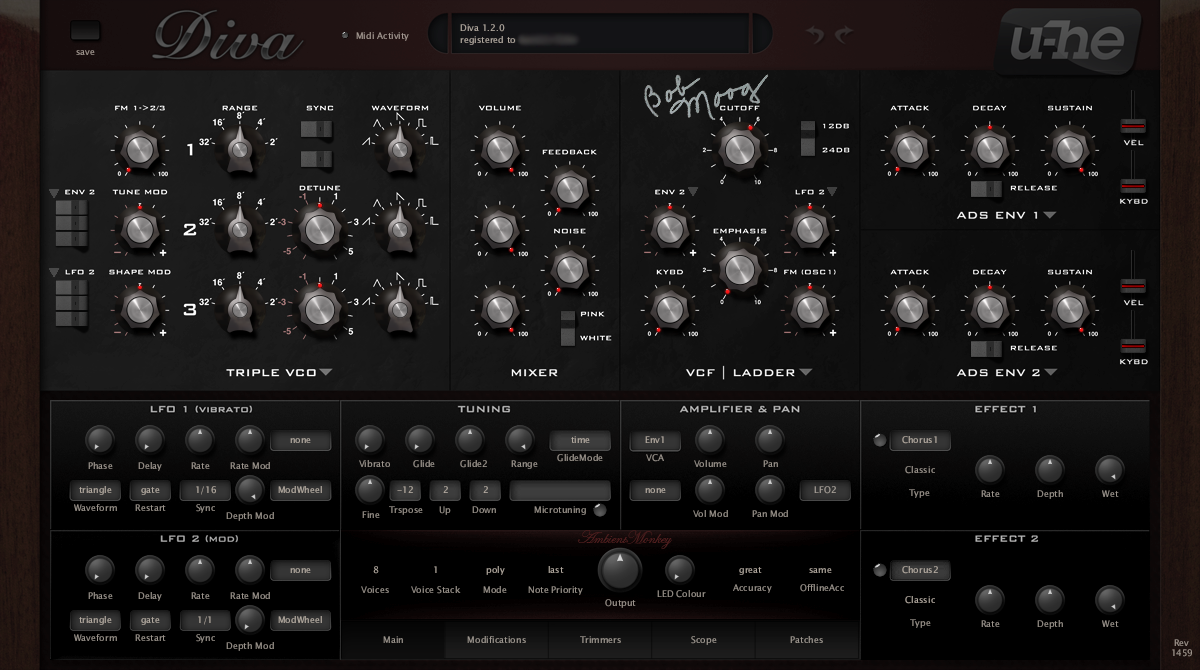Viewport: 1200px width, 670px height.
Task: Click the Vibrato knob in Tuning
Action: (369, 439)
